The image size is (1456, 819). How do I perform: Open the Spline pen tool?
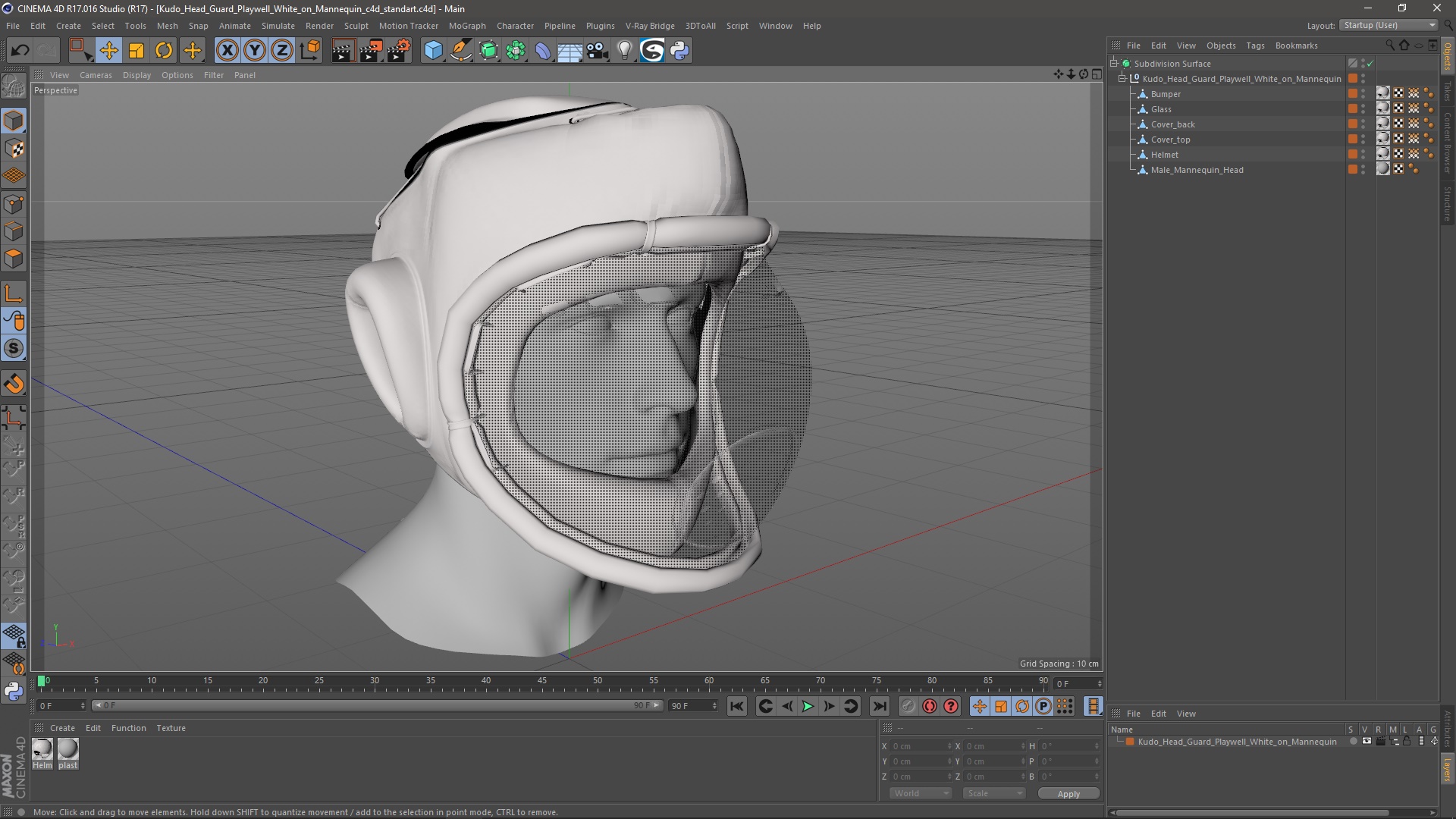tap(461, 51)
